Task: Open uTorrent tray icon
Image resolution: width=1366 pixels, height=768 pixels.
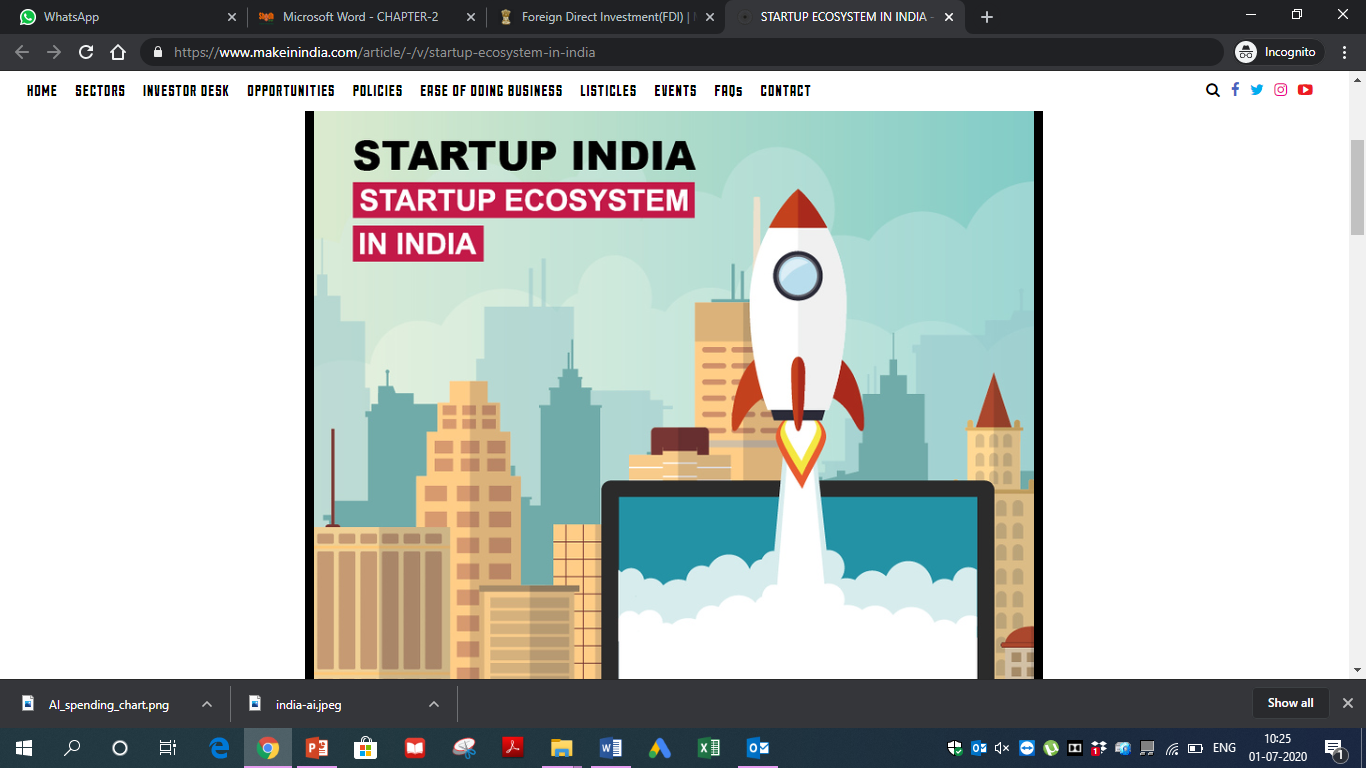Action: [x=1051, y=748]
